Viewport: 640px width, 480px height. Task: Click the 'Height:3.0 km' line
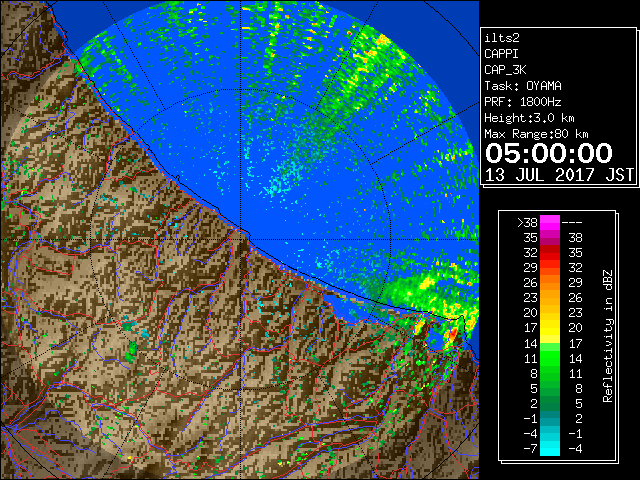(x=529, y=118)
